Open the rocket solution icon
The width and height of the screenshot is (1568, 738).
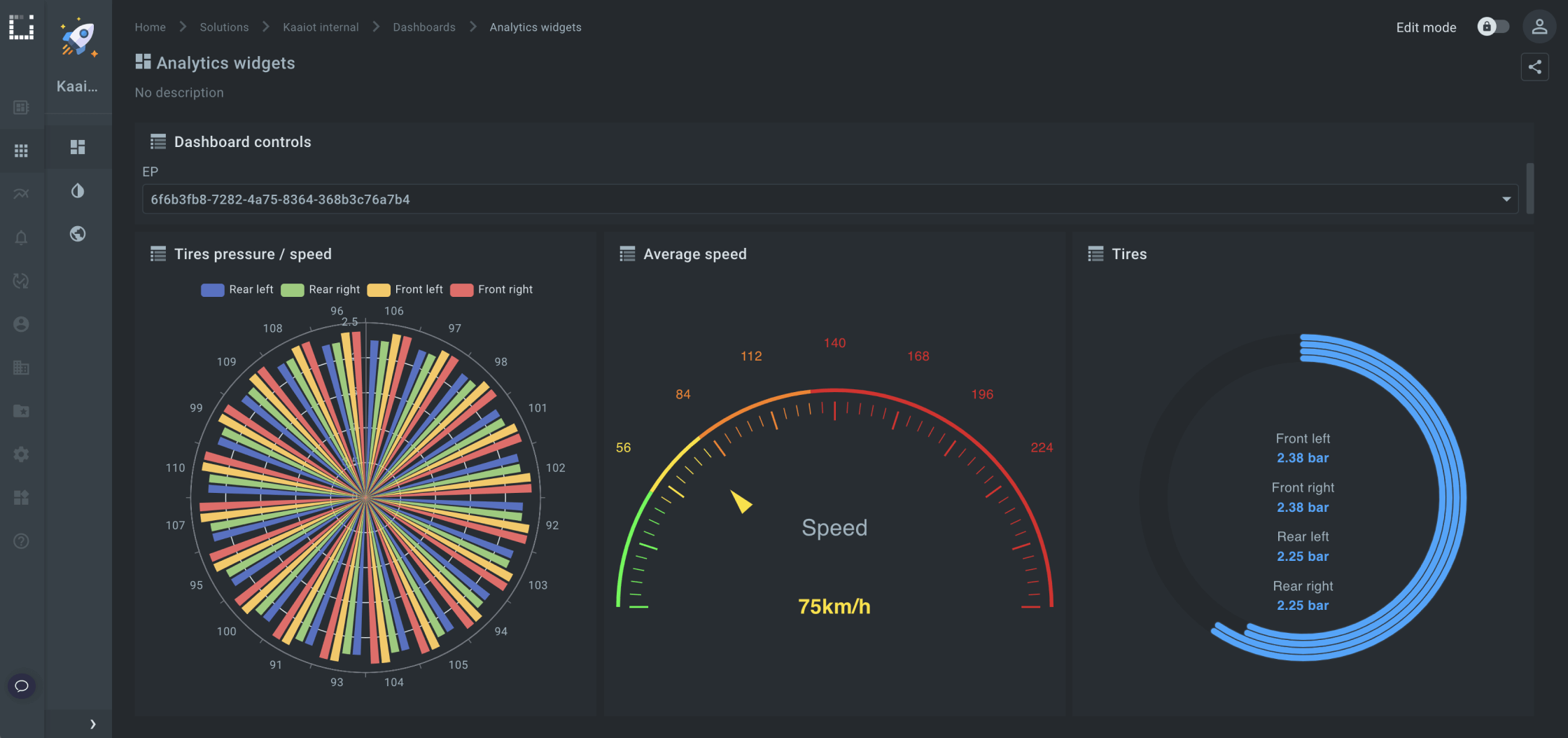click(x=78, y=37)
